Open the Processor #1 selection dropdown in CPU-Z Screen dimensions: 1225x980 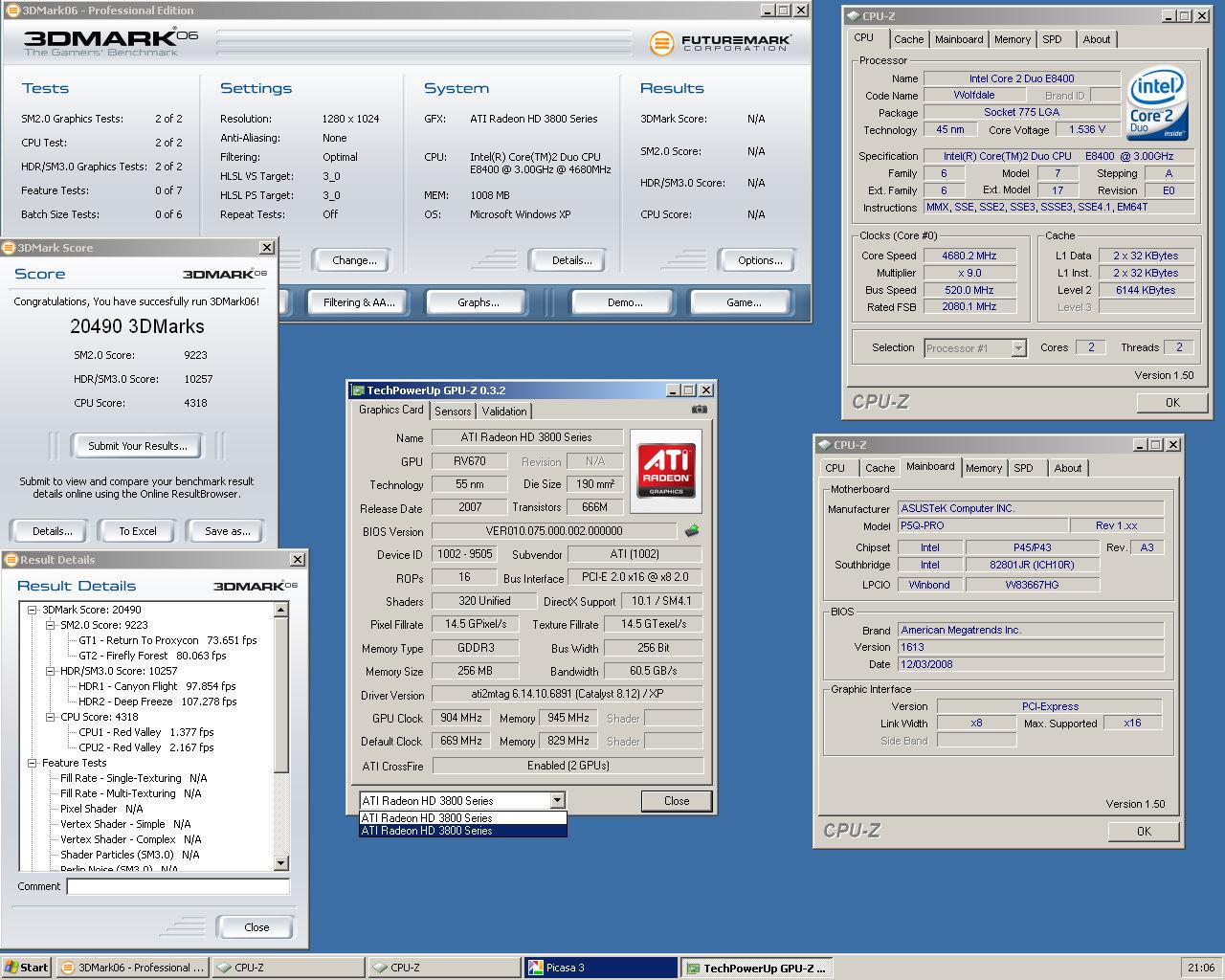pos(1018,348)
